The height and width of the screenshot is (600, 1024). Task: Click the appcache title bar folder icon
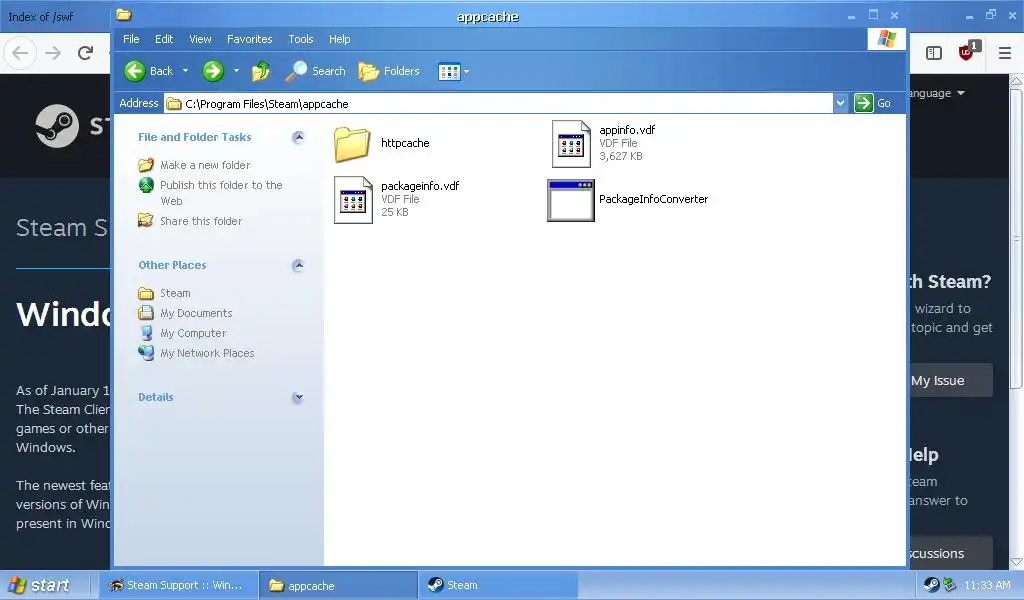click(x=123, y=14)
